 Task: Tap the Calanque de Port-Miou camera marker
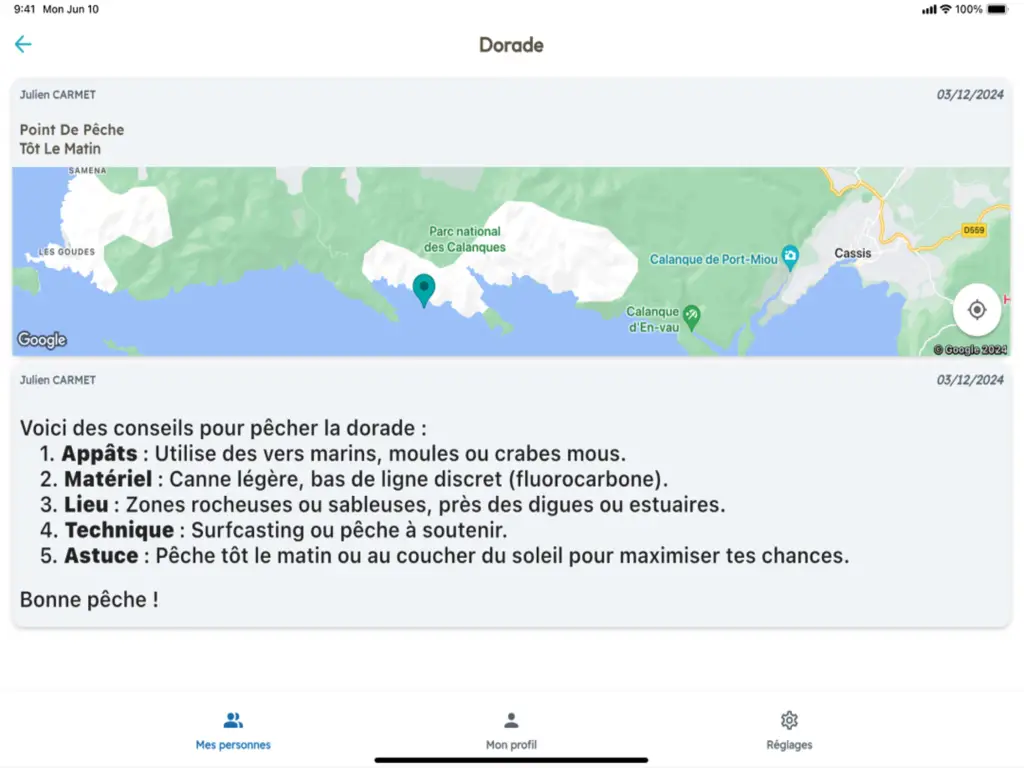[x=790, y=254]
